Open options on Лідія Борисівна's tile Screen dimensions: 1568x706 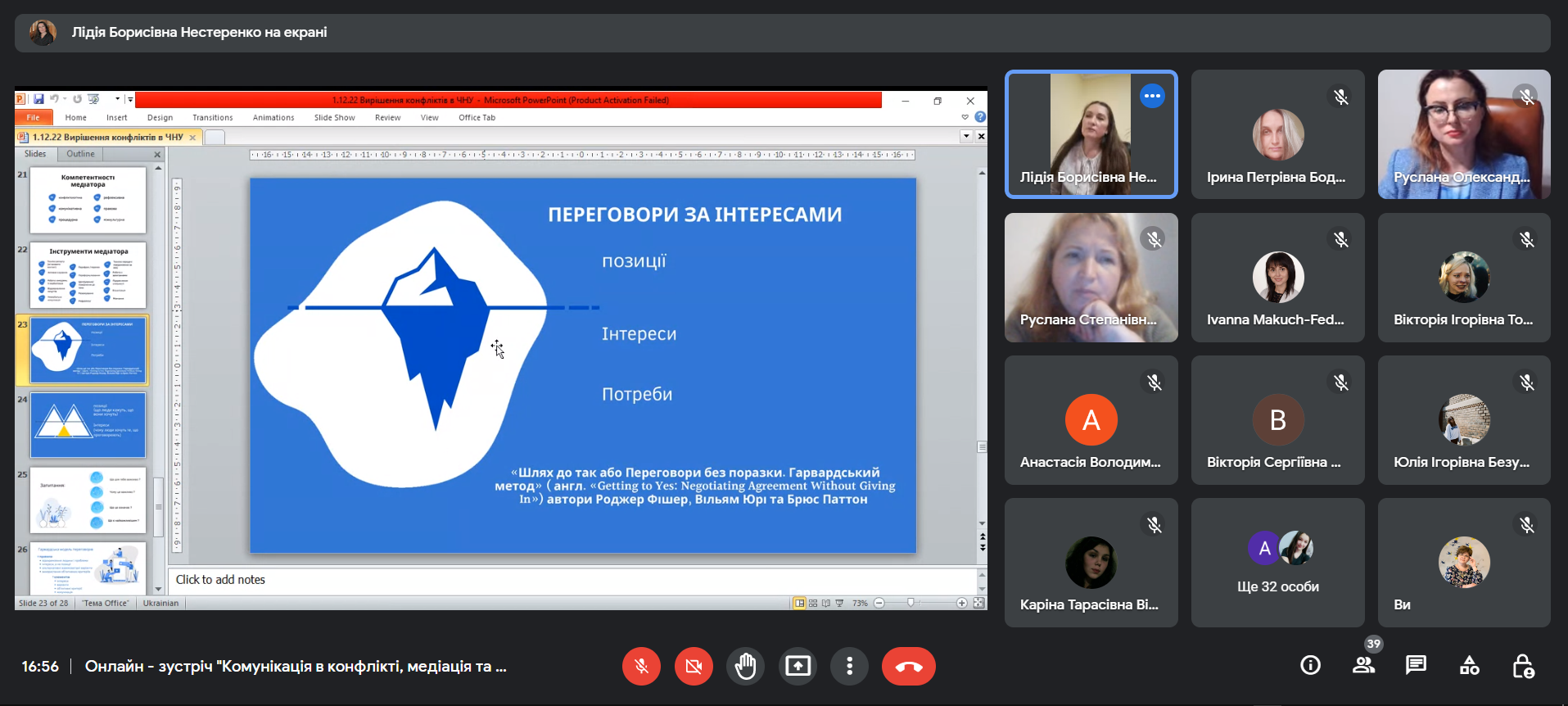point(1152,96)
